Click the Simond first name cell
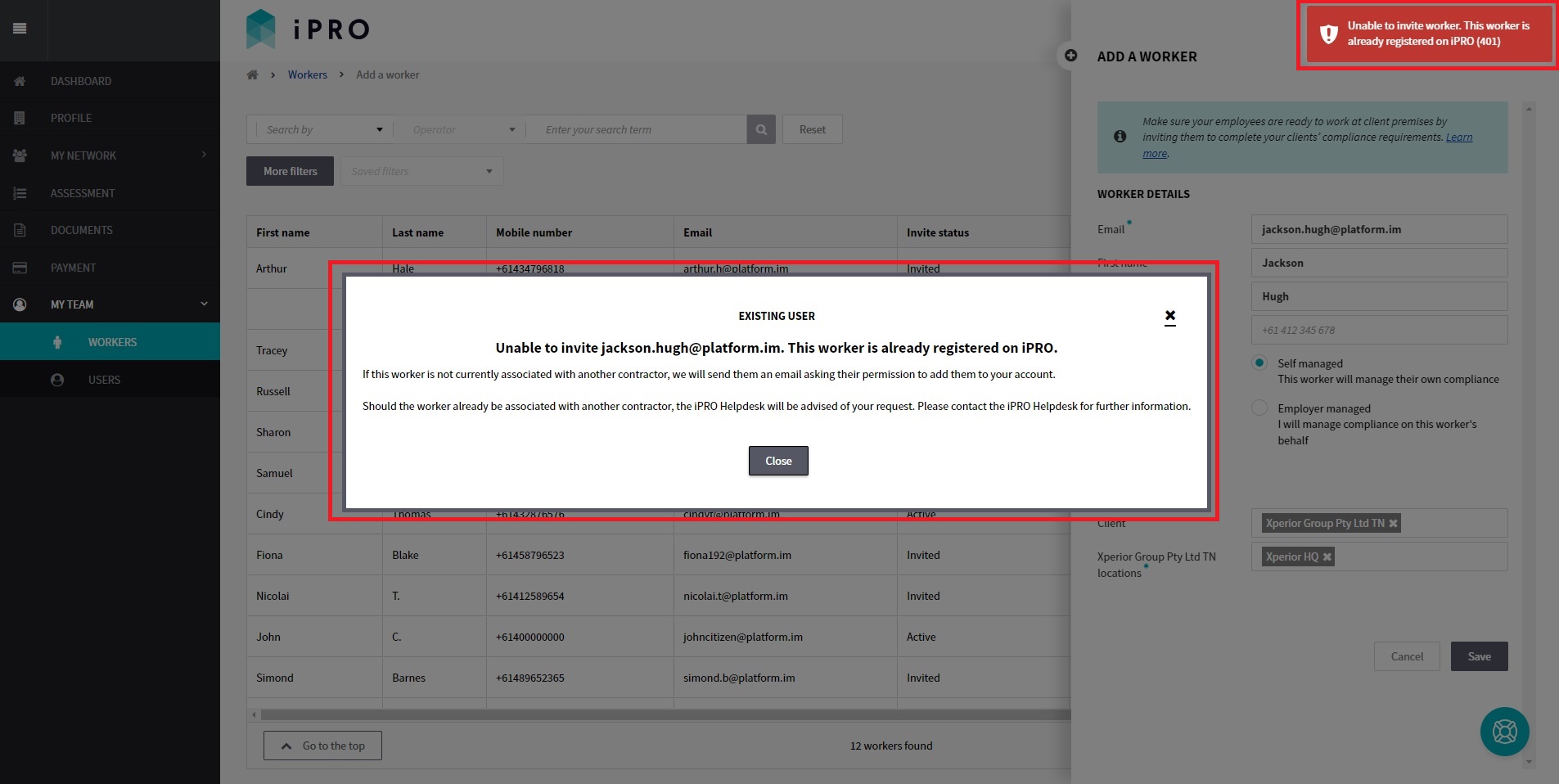This screenshot has width=1559, height=784. tap(314, 678)
